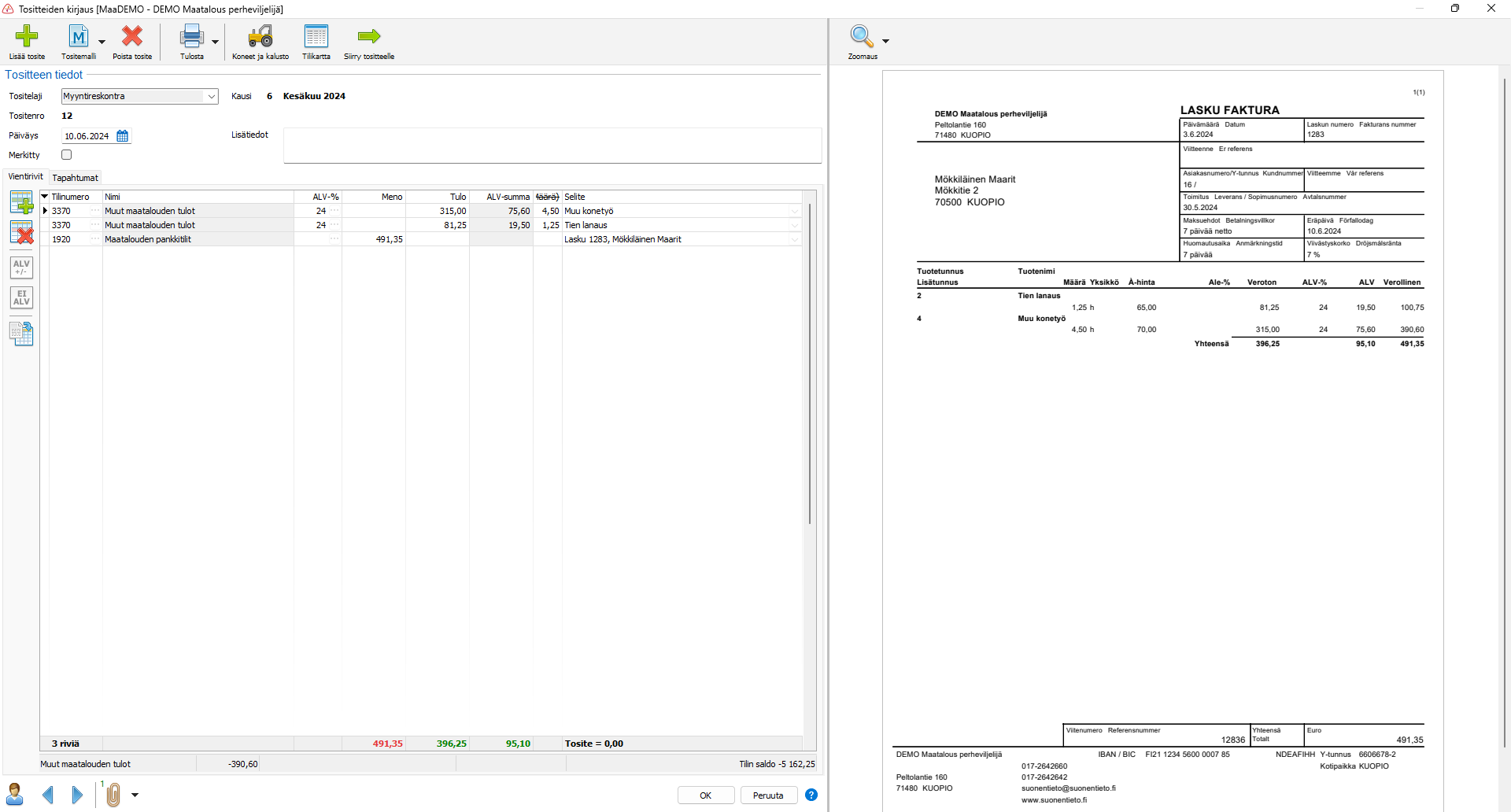Switch to the Tapahtumat tab
This screenshot has height=812, width=1511.
click(x=75, y=178)
